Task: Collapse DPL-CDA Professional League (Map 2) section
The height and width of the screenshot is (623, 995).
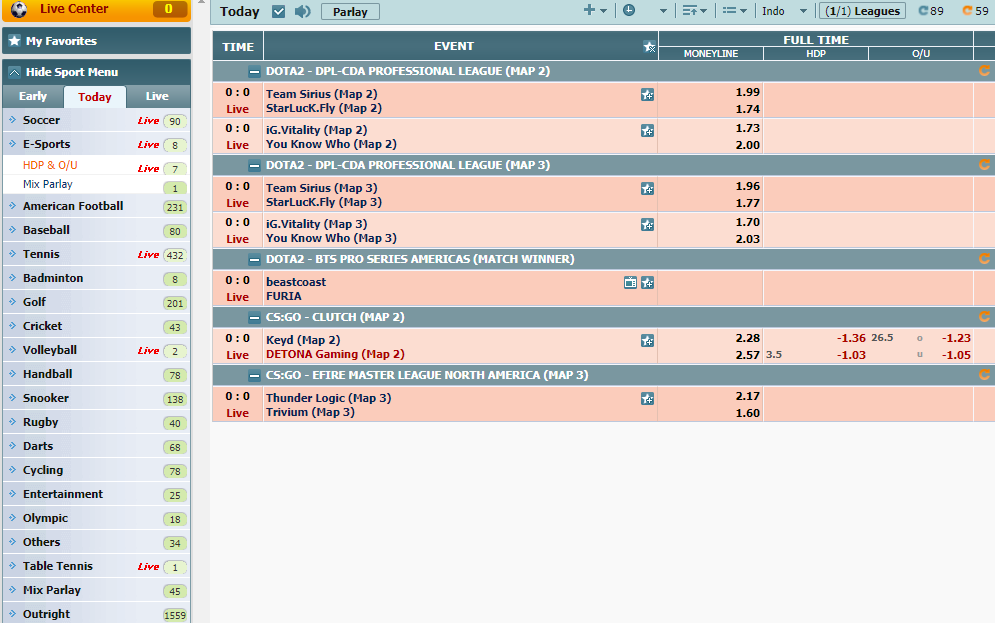Action: (x=254, y=72)
